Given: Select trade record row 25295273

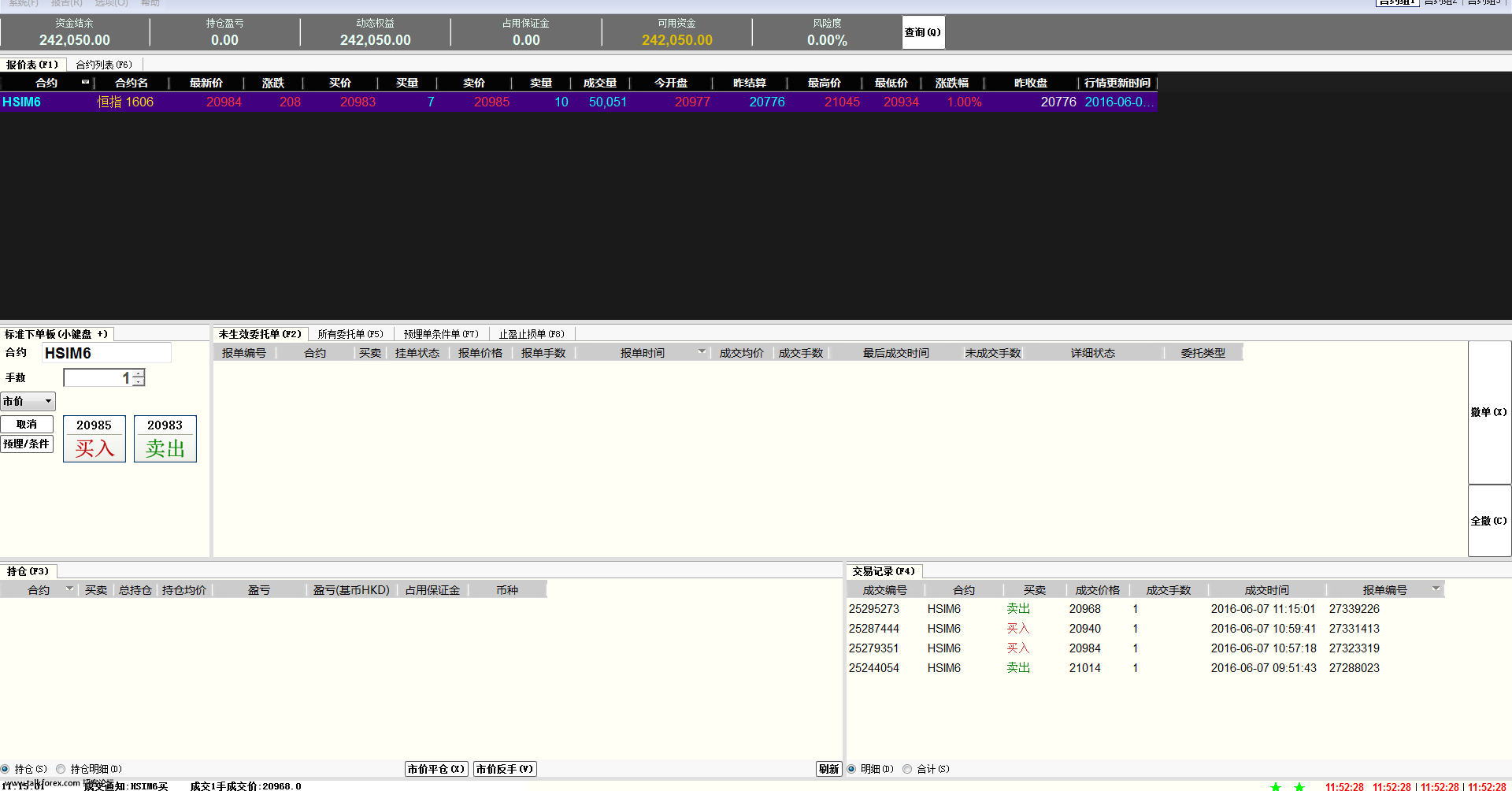Looking at the screenshot, I should 1146,609.
